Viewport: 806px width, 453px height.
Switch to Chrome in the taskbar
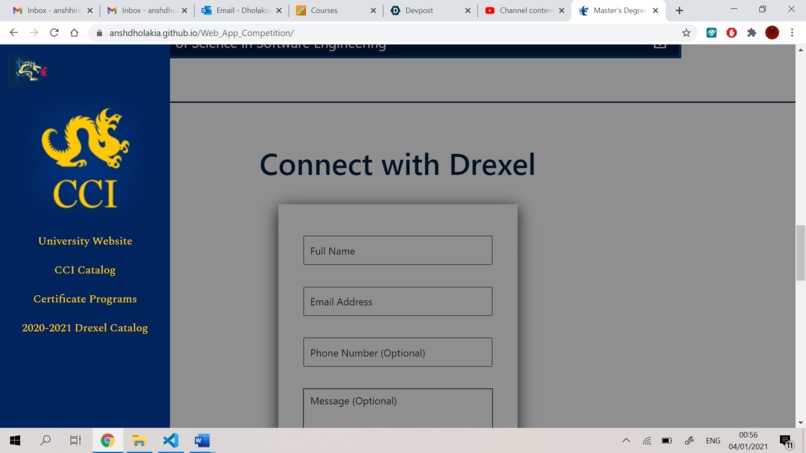point(107,440)
